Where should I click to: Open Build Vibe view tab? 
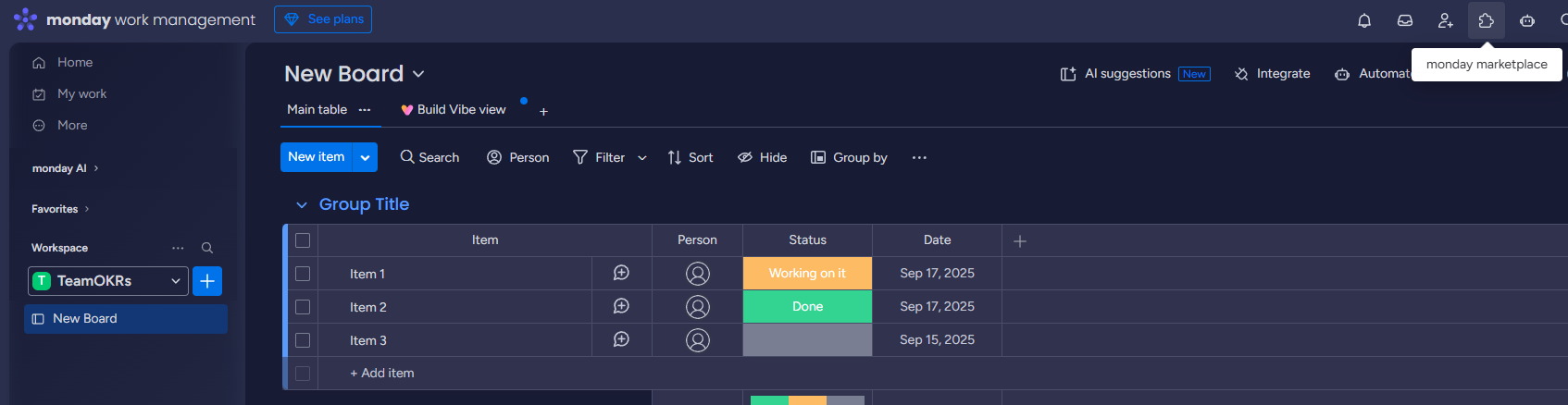(x=454, y=109)
